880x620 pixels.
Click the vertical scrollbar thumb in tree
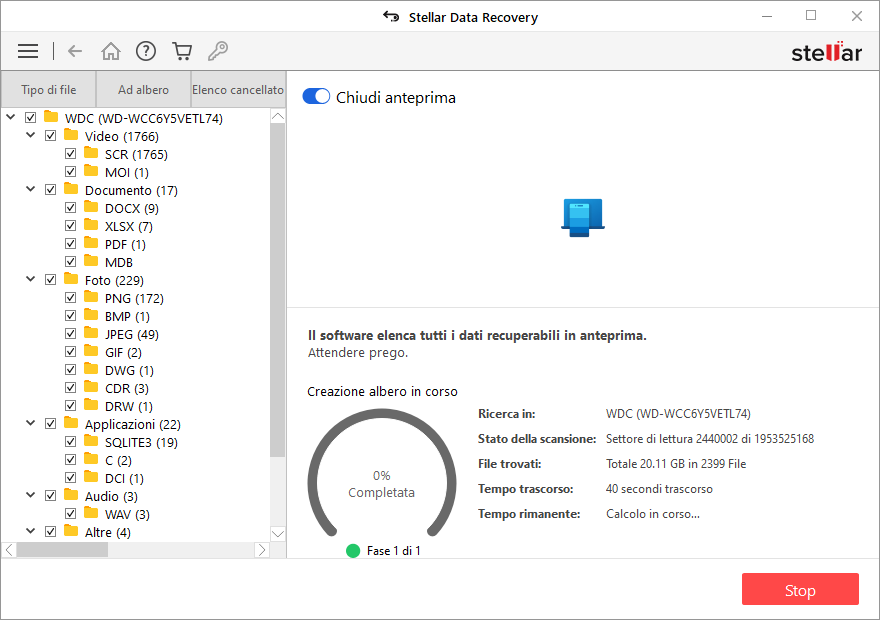pos(278,290)
